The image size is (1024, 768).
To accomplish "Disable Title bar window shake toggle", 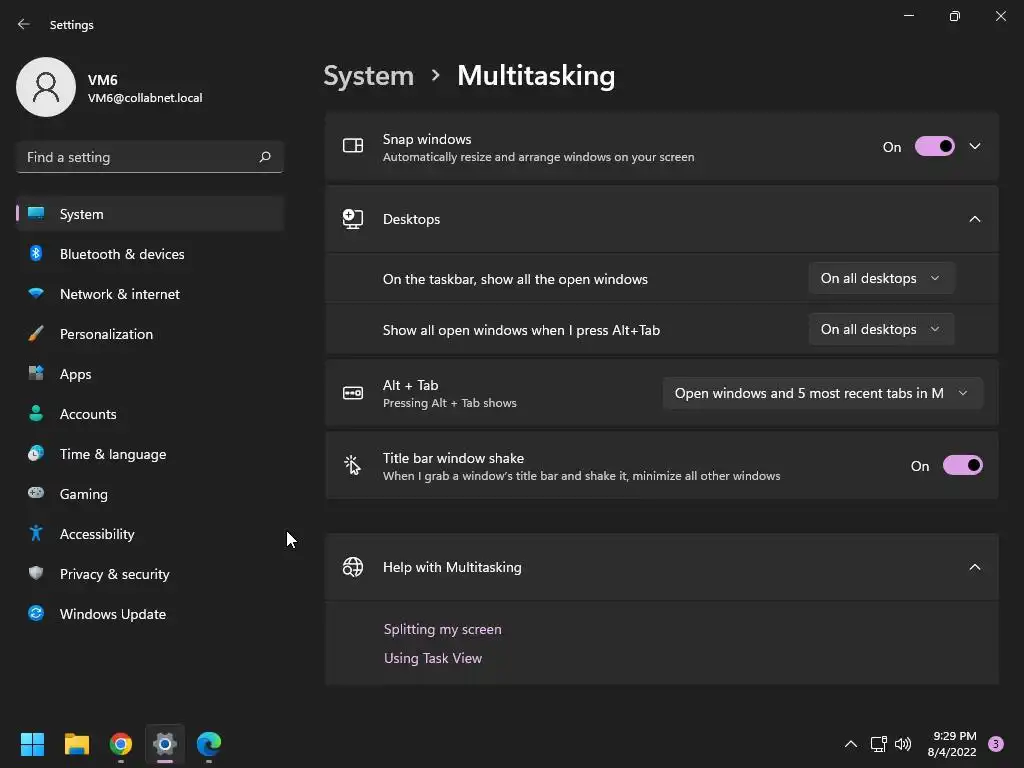I will [962, 466].
